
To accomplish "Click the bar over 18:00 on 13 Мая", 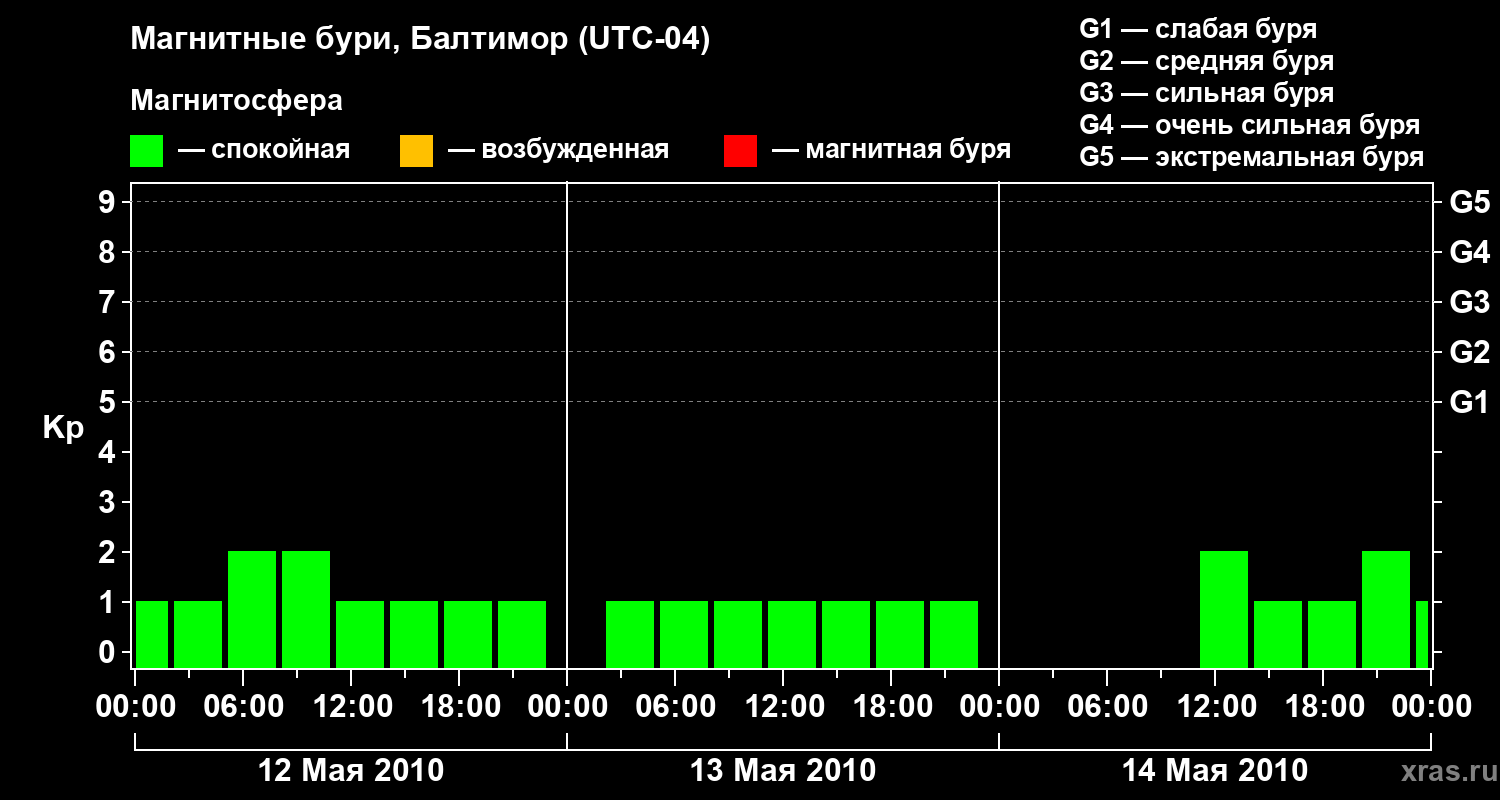I will click(900, 634).
